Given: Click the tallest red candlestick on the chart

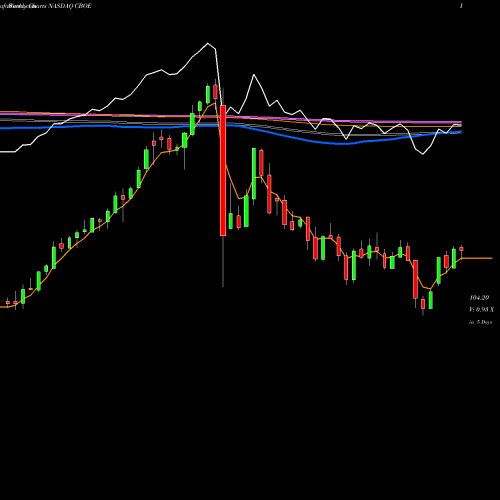Looking at the screenshot, I should 223,171.
